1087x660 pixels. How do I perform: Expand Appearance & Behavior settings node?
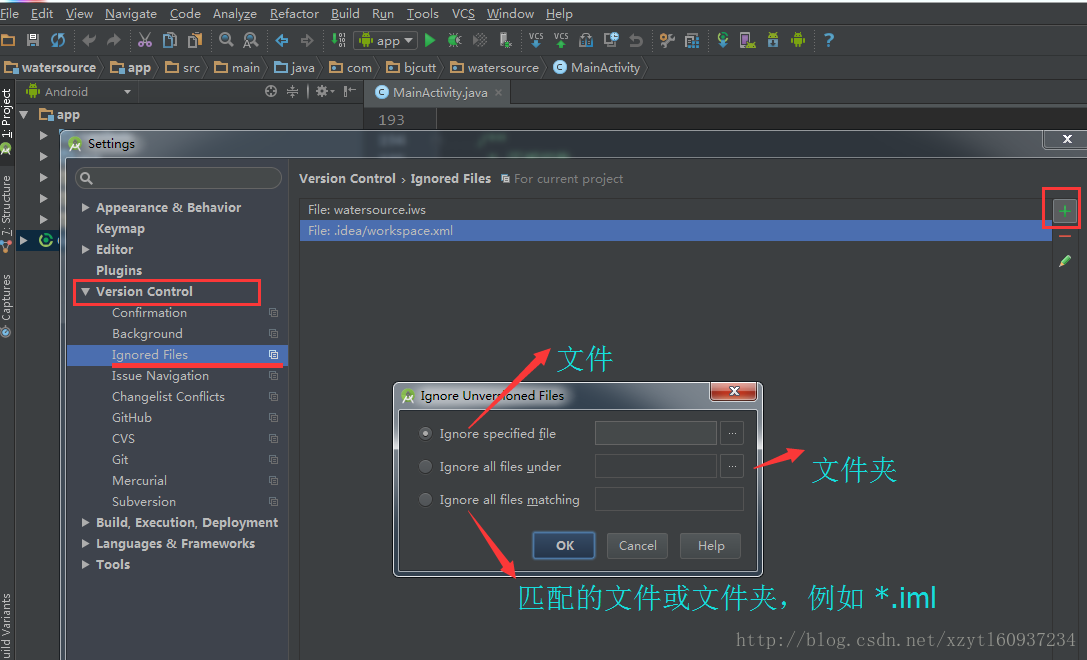point(85,207)
